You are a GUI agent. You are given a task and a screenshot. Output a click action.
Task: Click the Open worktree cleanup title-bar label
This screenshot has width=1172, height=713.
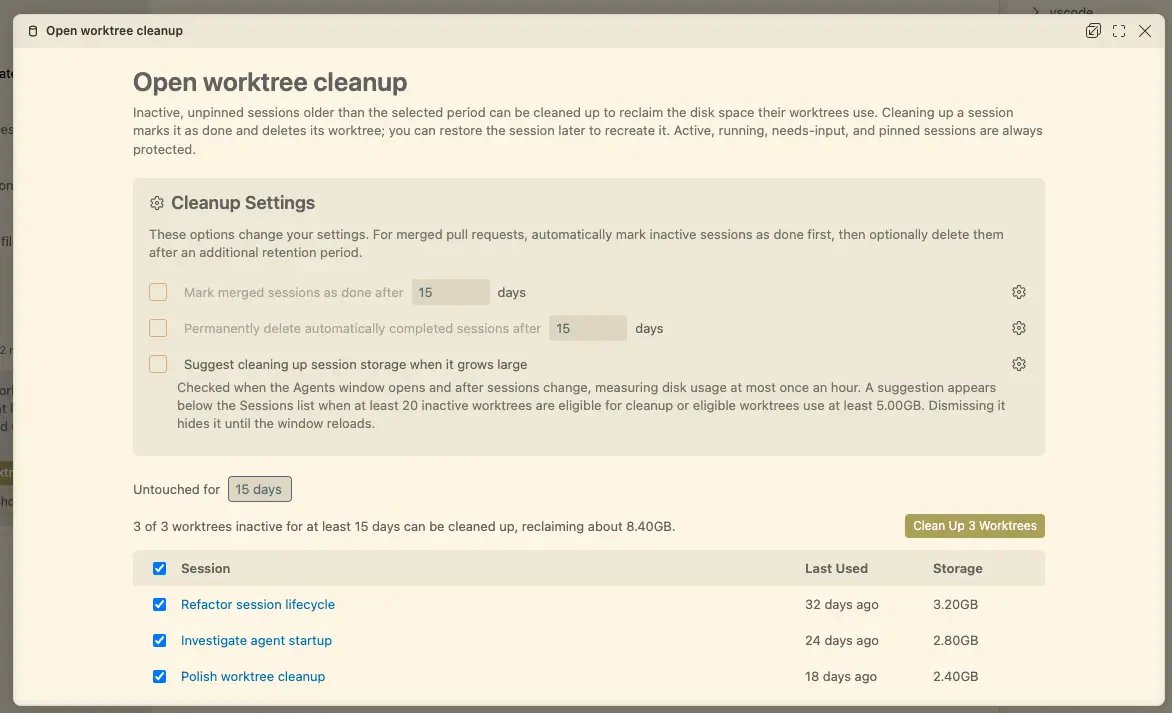click(x=114, y=31)
